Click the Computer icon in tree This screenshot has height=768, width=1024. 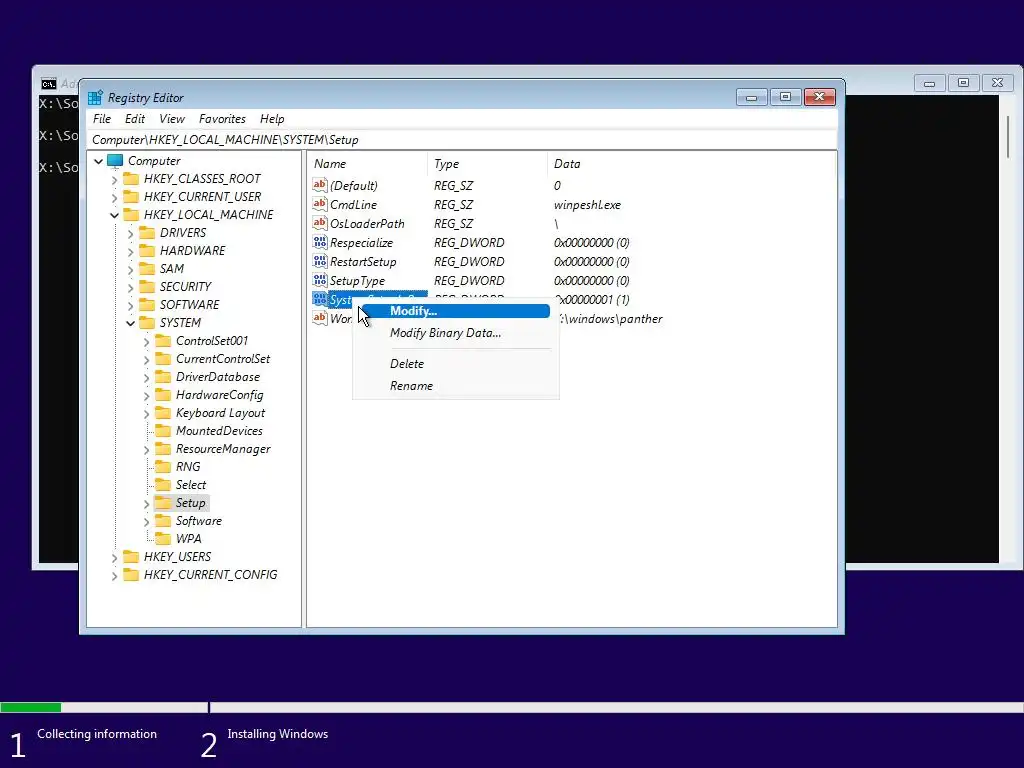click(115, 161)
